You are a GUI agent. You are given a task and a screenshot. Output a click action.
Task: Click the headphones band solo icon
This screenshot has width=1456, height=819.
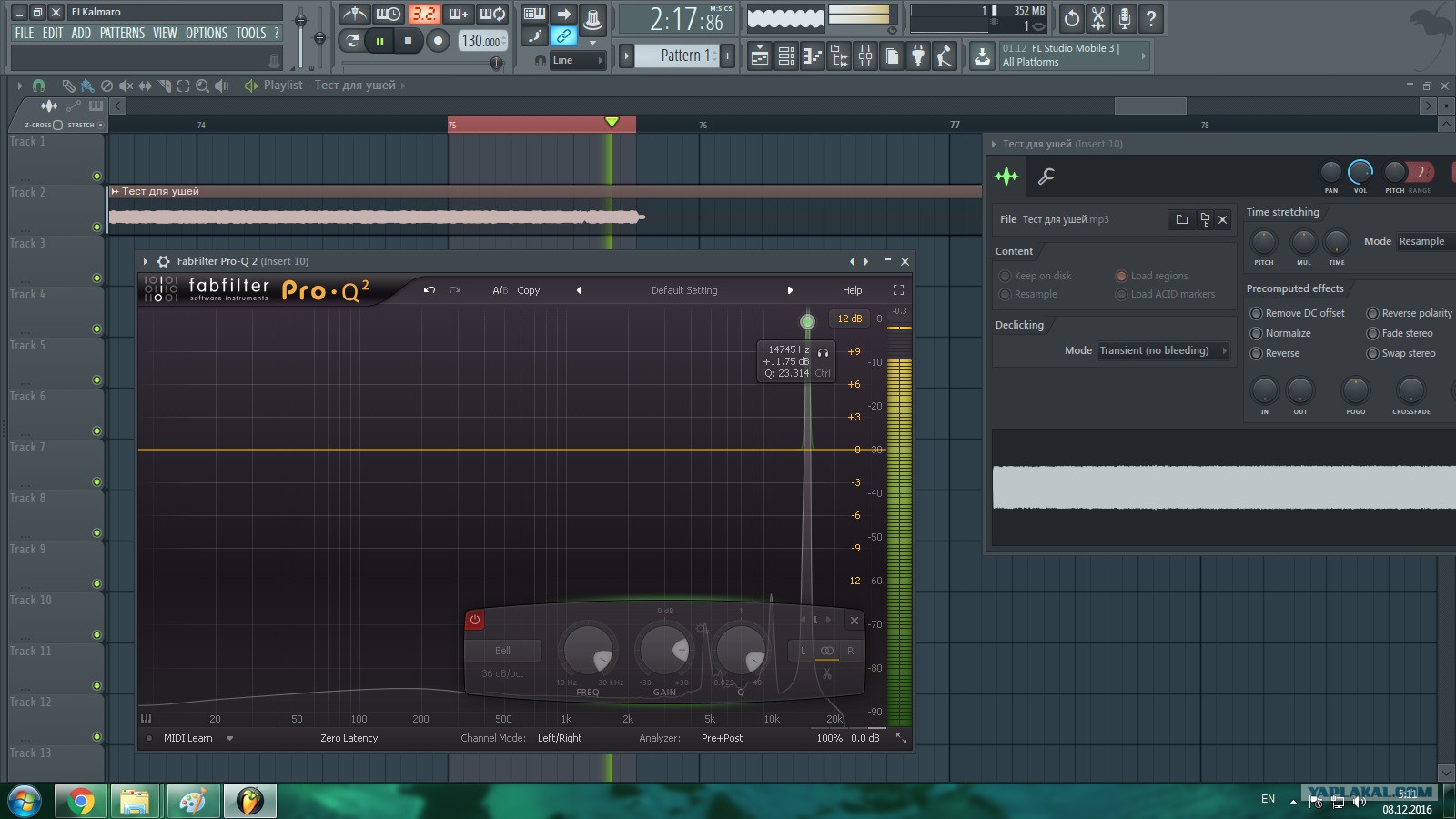(x=823, y=353)
